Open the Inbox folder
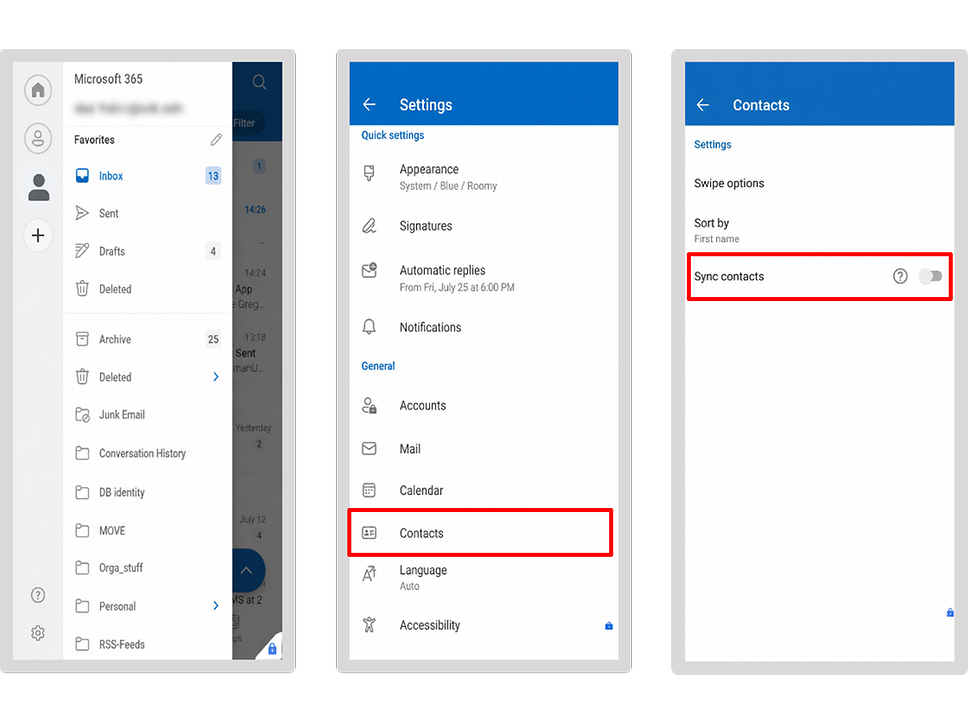Image resolution: width=968 pixels, height=726 pixels. click(x=147, y=176)
